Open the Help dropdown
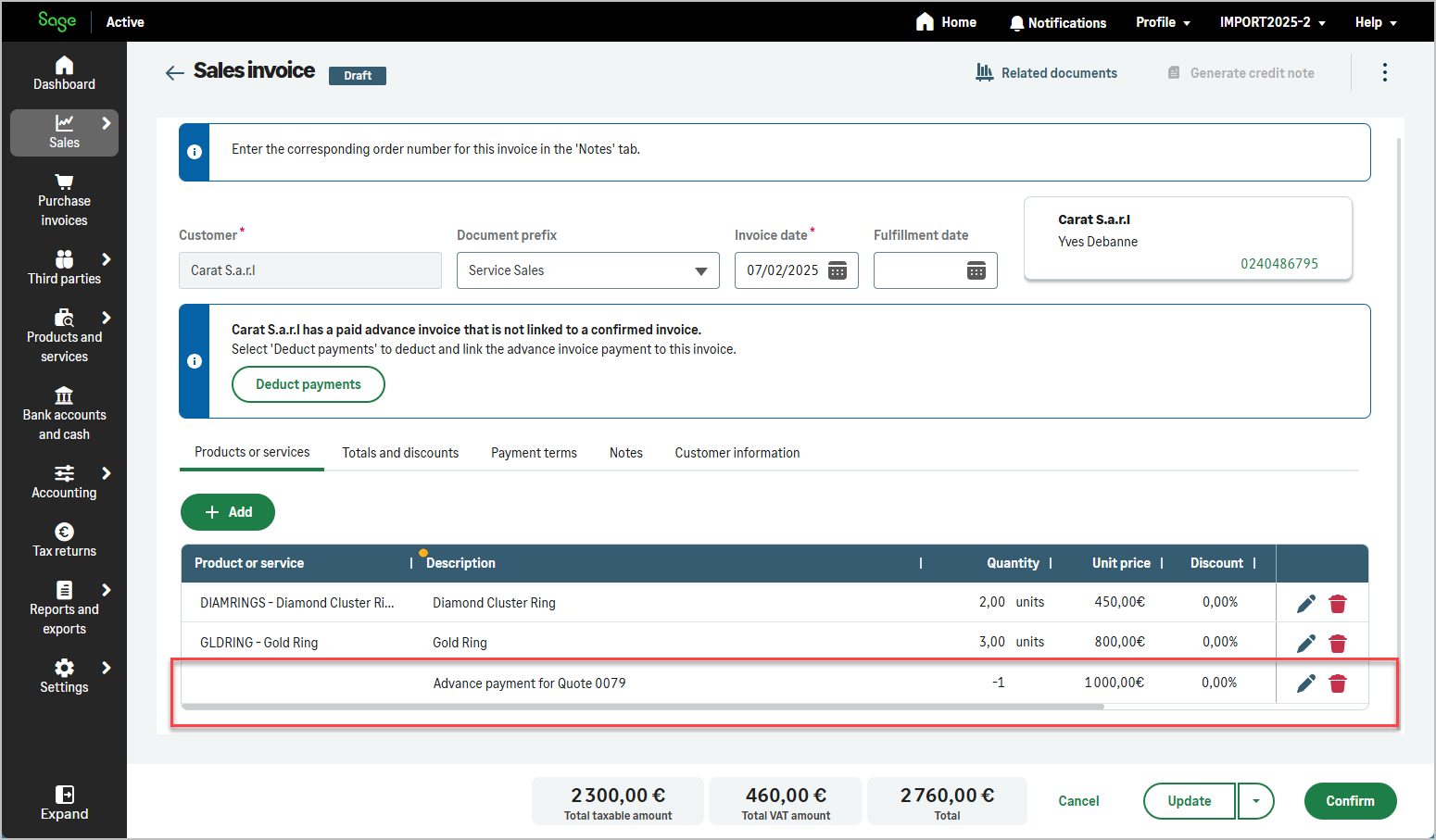Viewport: 1436px width, 840px height. [1375, 22]
